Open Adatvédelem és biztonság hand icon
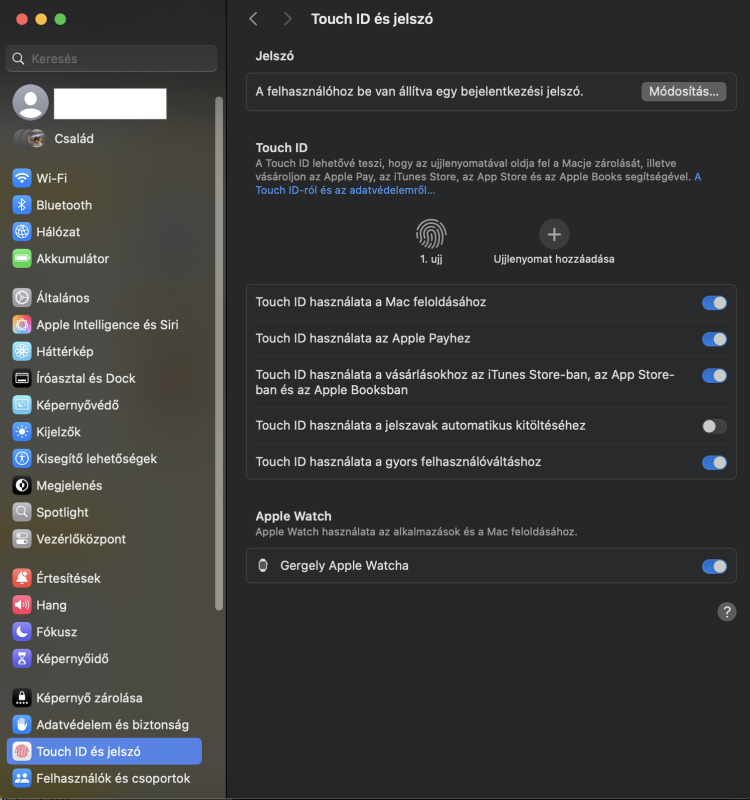The image size is (750, 800). (x=21, y=724)
